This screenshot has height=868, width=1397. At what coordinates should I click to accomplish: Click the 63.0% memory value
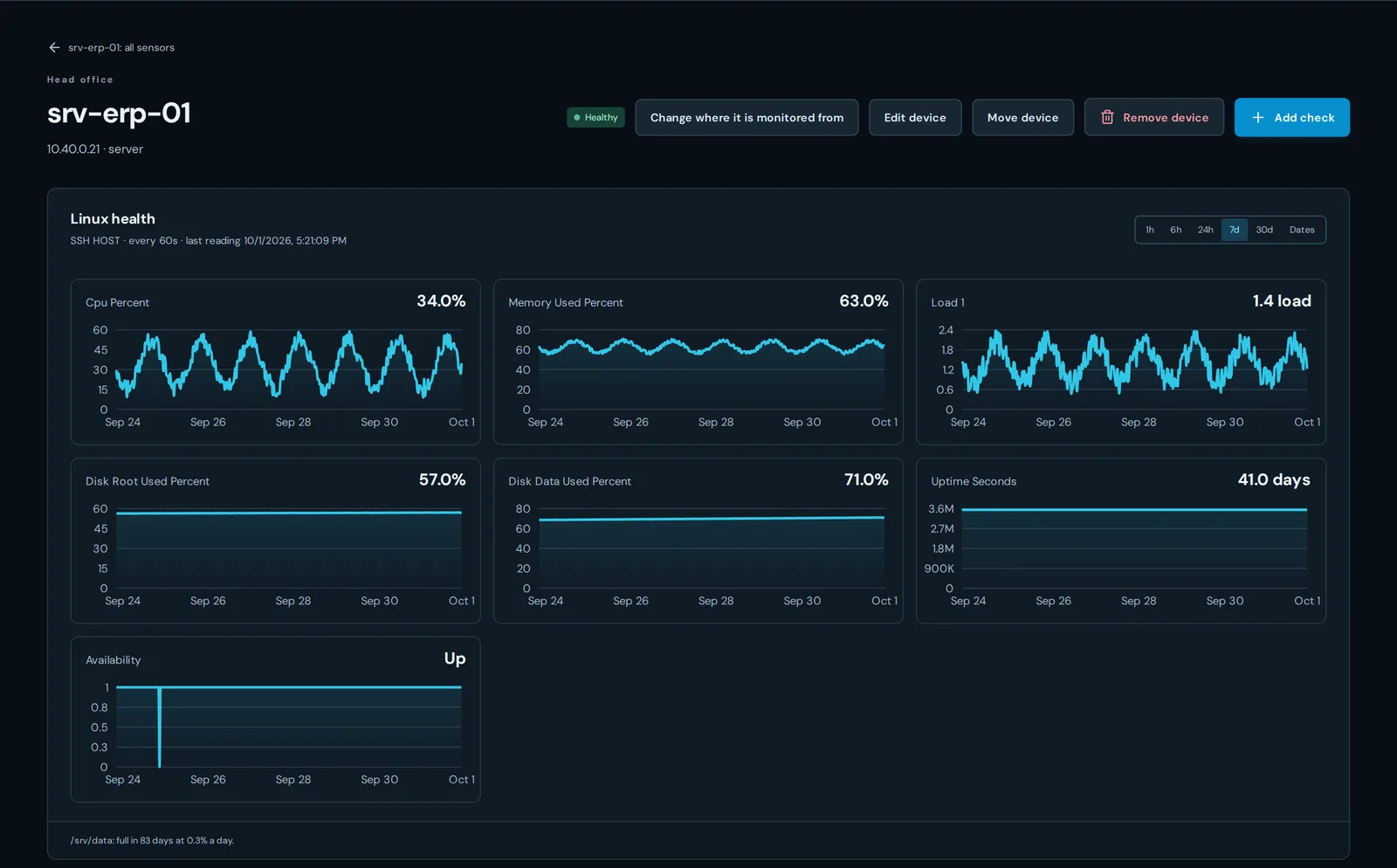click(x=864, y=301)
